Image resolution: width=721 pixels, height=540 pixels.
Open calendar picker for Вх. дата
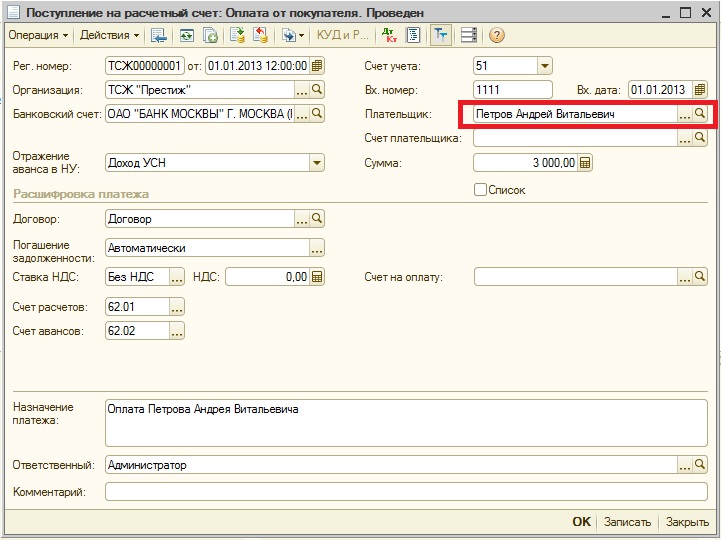[x=701, y=90]
